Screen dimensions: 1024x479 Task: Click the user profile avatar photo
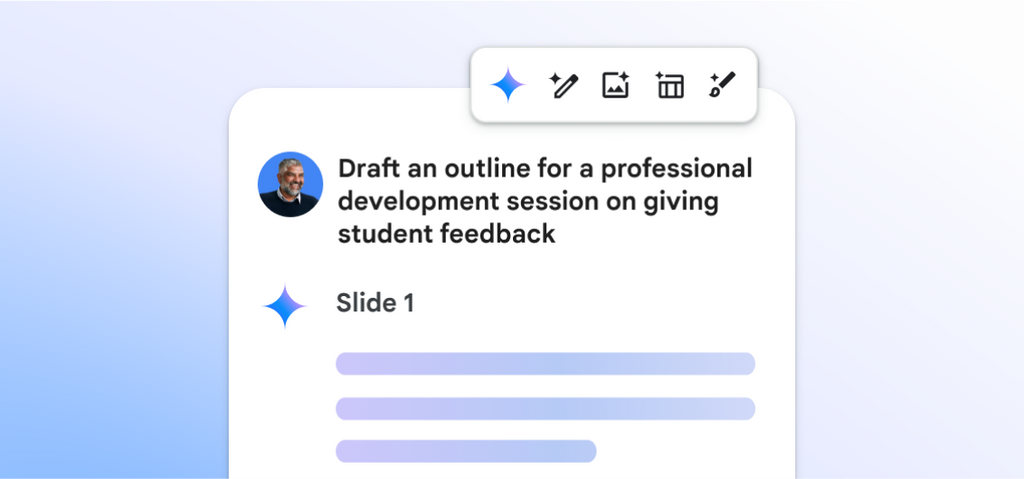click(290, 185)
